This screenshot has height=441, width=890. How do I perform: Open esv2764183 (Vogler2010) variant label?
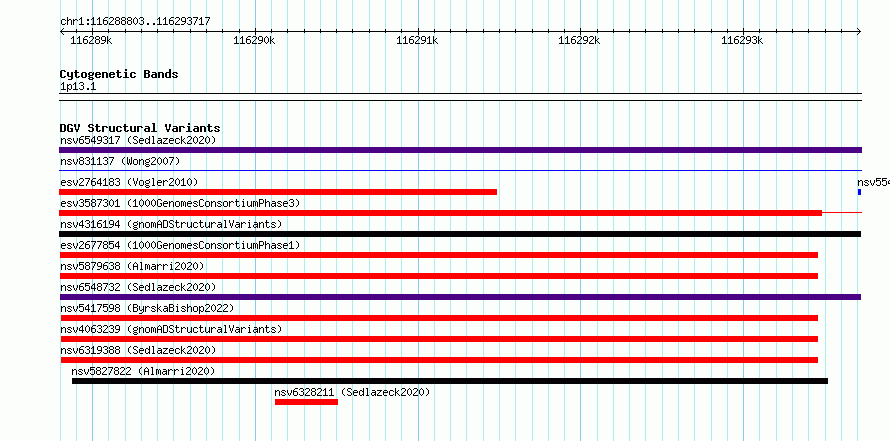[129, 182]
